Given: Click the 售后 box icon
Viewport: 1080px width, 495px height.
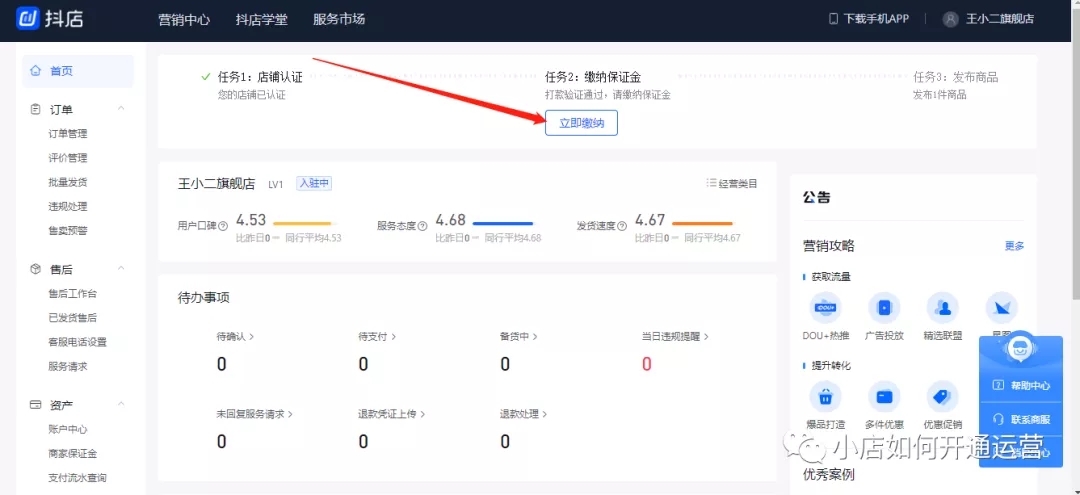Looking at the screenshot, I should (36, 269).
